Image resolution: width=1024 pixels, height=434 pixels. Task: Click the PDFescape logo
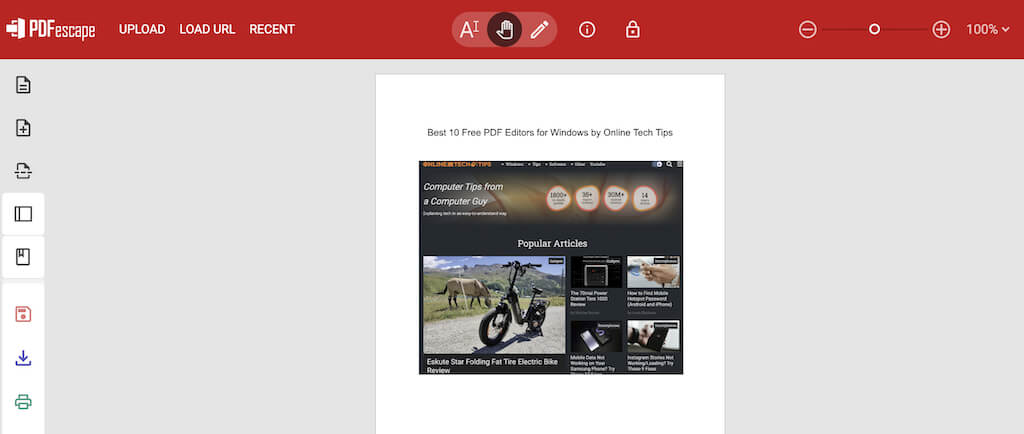[x=51, y=29]
